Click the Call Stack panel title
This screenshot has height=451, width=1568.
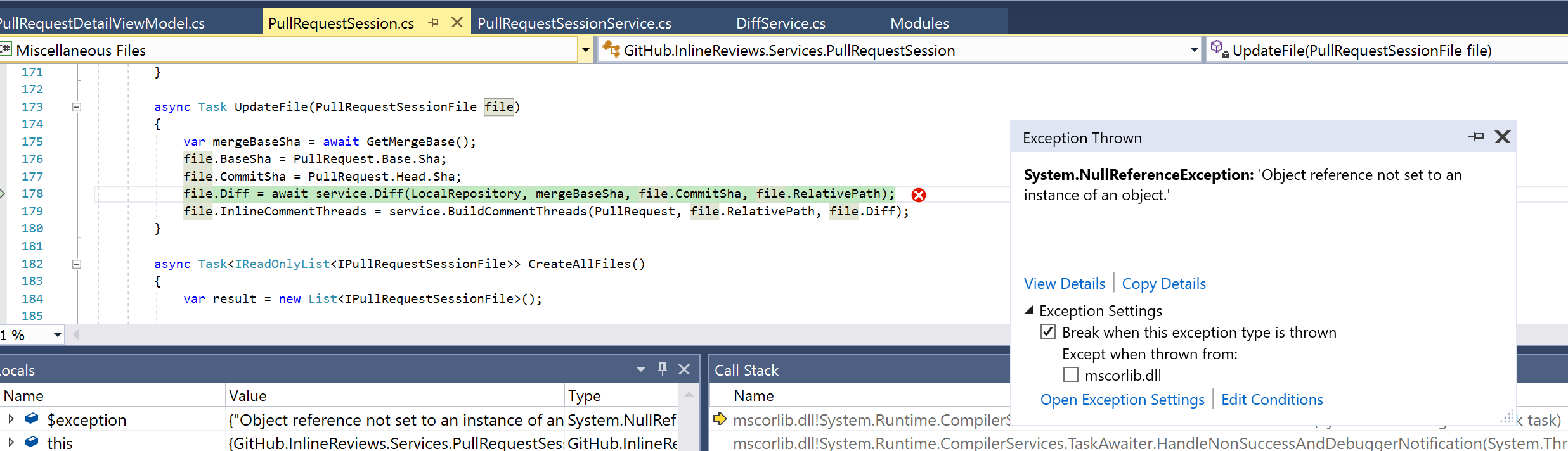pyautogui.click(x=746, y=370)
